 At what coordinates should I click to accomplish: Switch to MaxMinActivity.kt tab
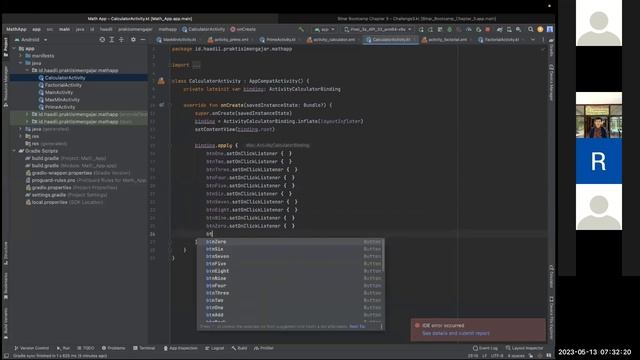click(176, 40)
